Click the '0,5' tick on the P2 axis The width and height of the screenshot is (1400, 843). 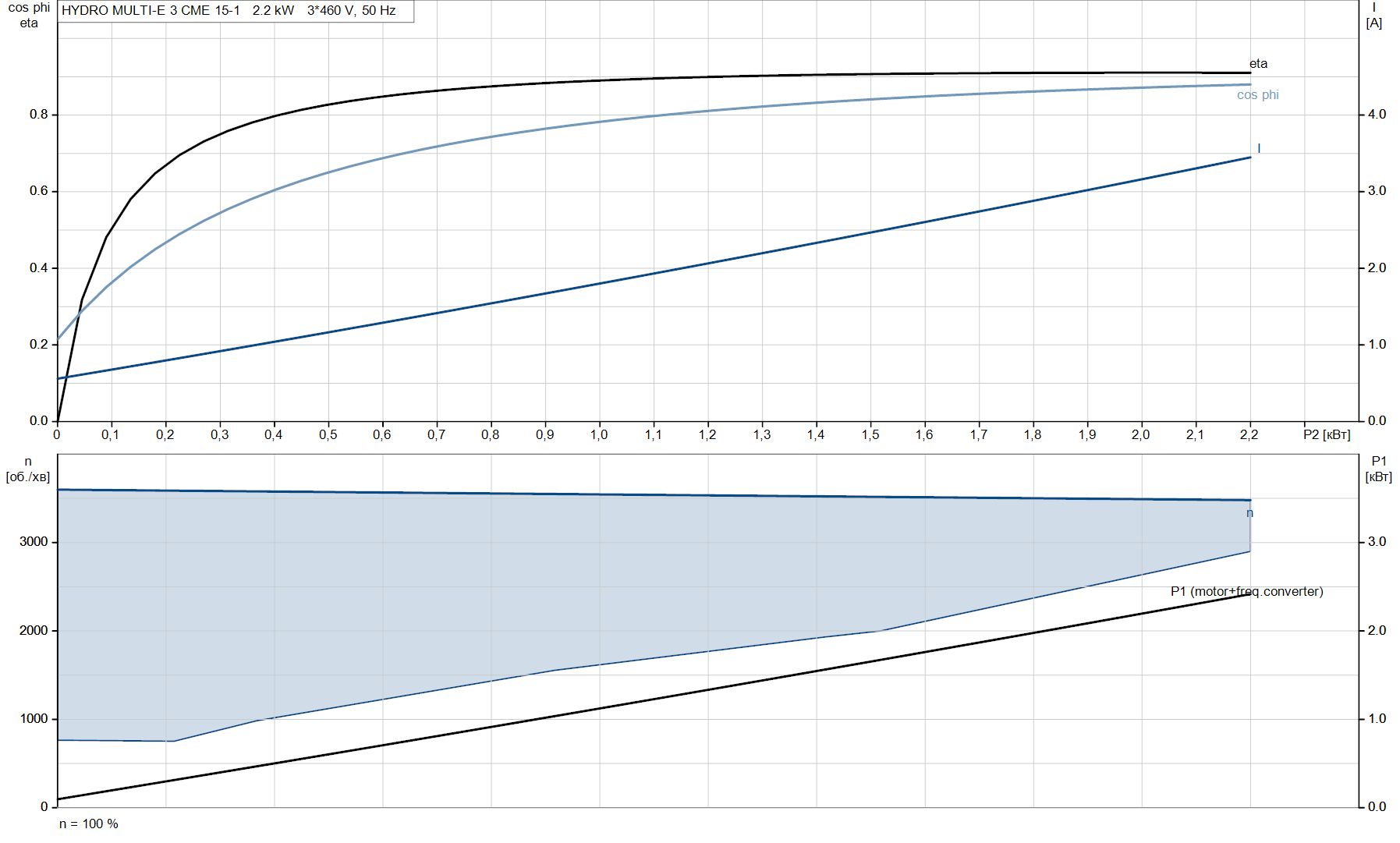click(328, 434)
